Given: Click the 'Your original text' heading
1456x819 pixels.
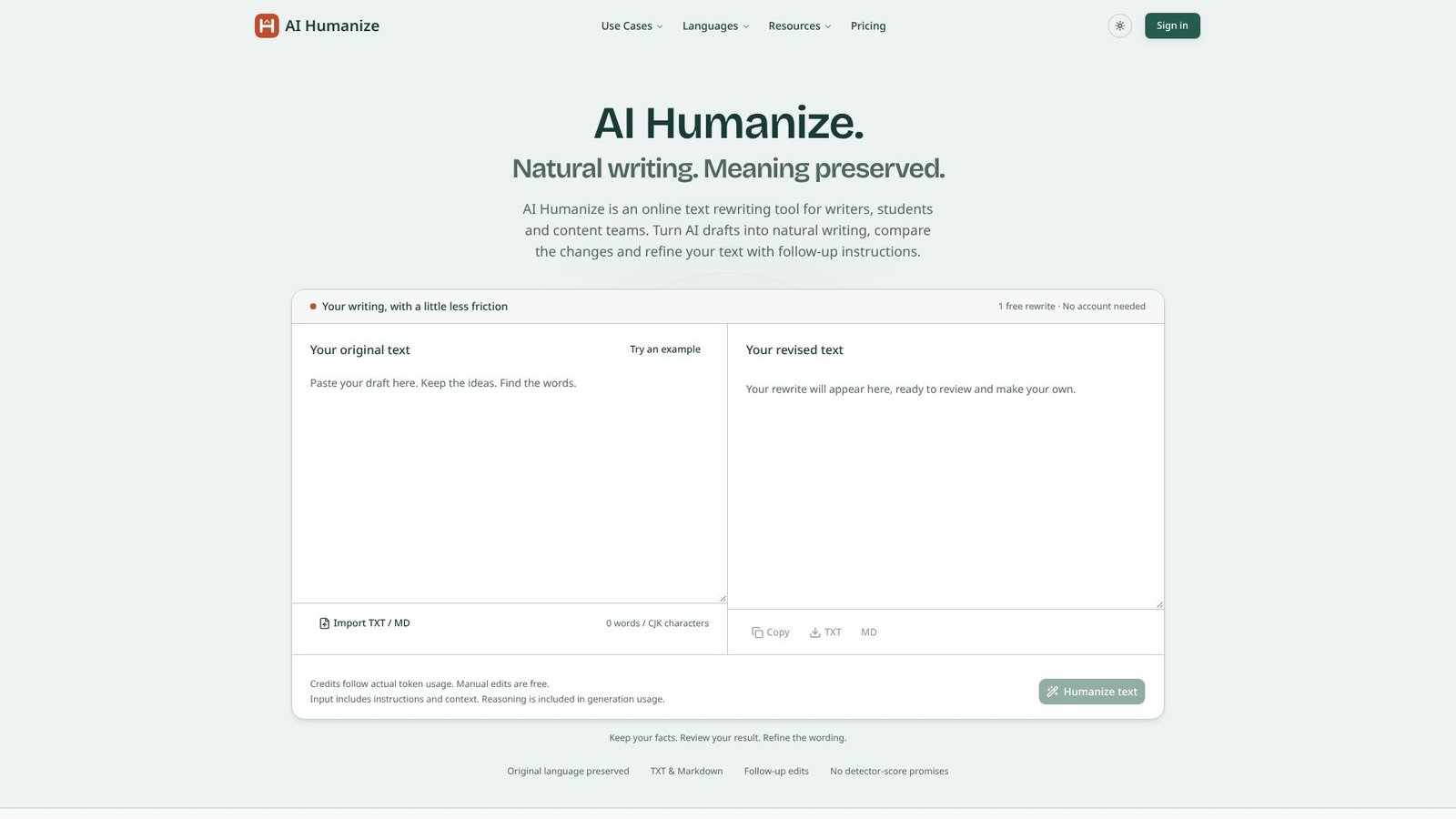Looking at the screenshot, I should 360,350.
